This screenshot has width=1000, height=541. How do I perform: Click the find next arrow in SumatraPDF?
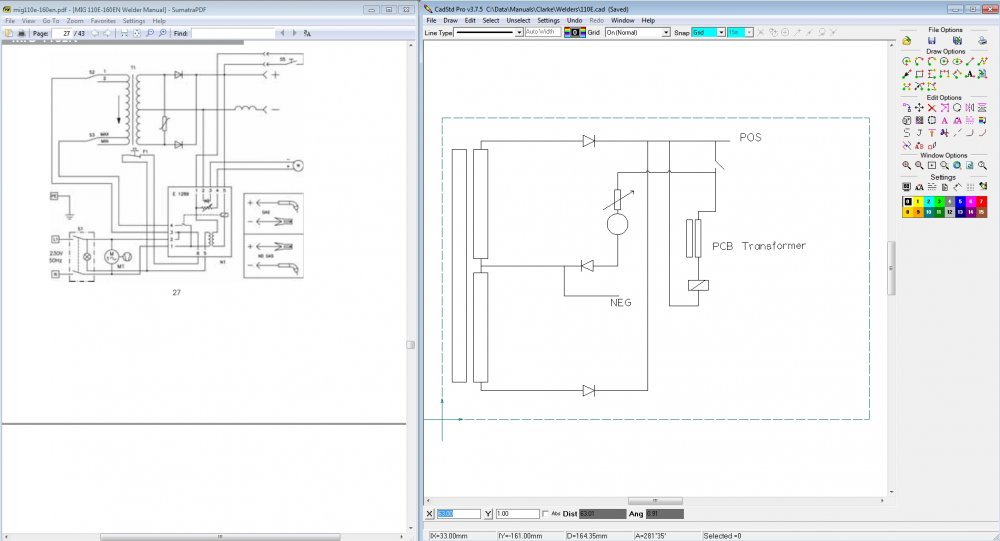click(x=294, y=33)
